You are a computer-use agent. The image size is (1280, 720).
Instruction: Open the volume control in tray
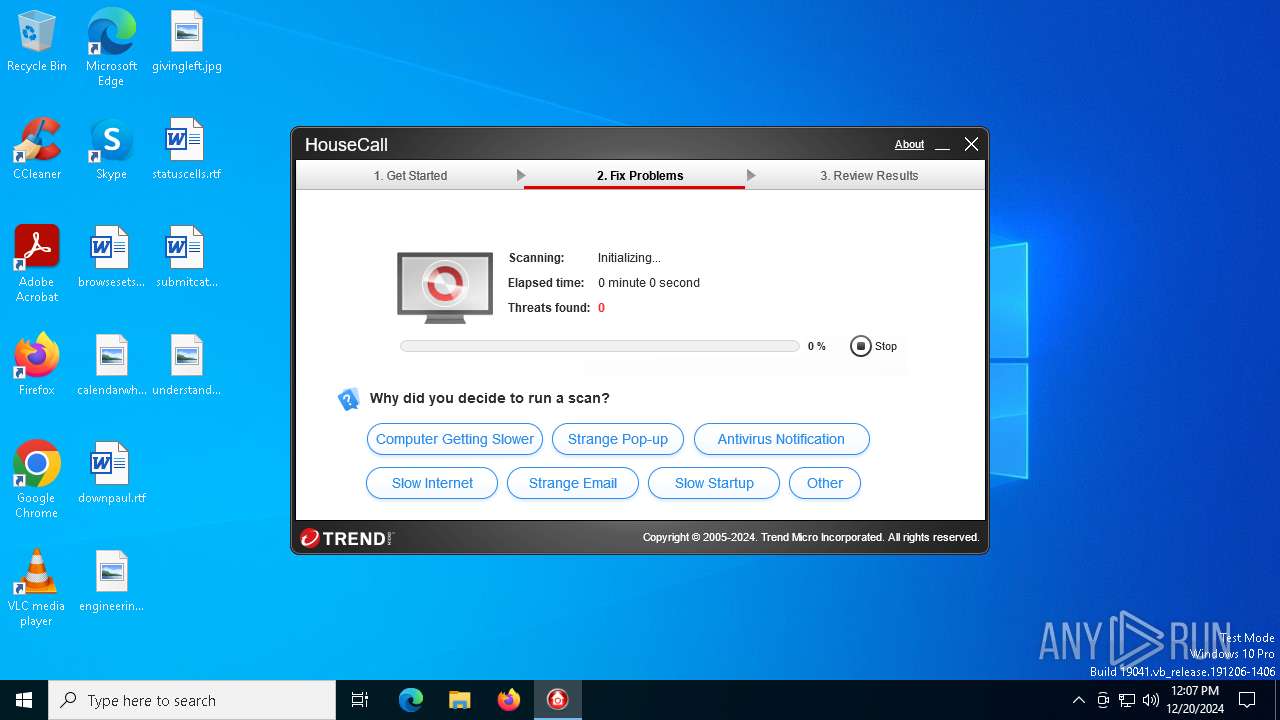[x=1151, y=700]
